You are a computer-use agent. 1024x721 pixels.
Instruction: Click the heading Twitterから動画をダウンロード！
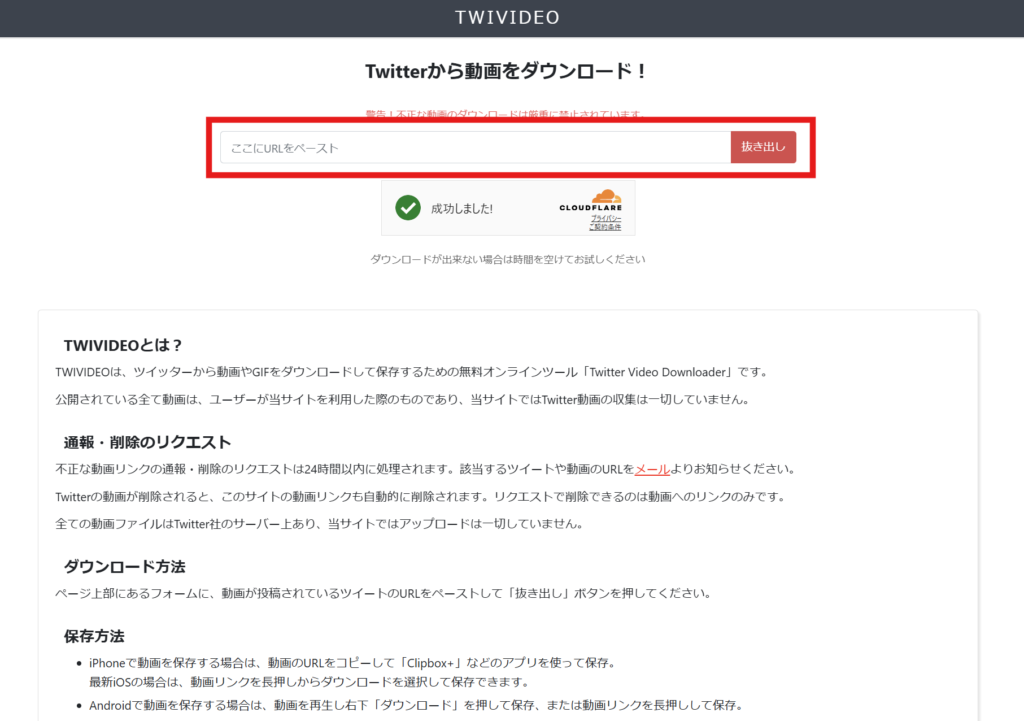(506, 71)
